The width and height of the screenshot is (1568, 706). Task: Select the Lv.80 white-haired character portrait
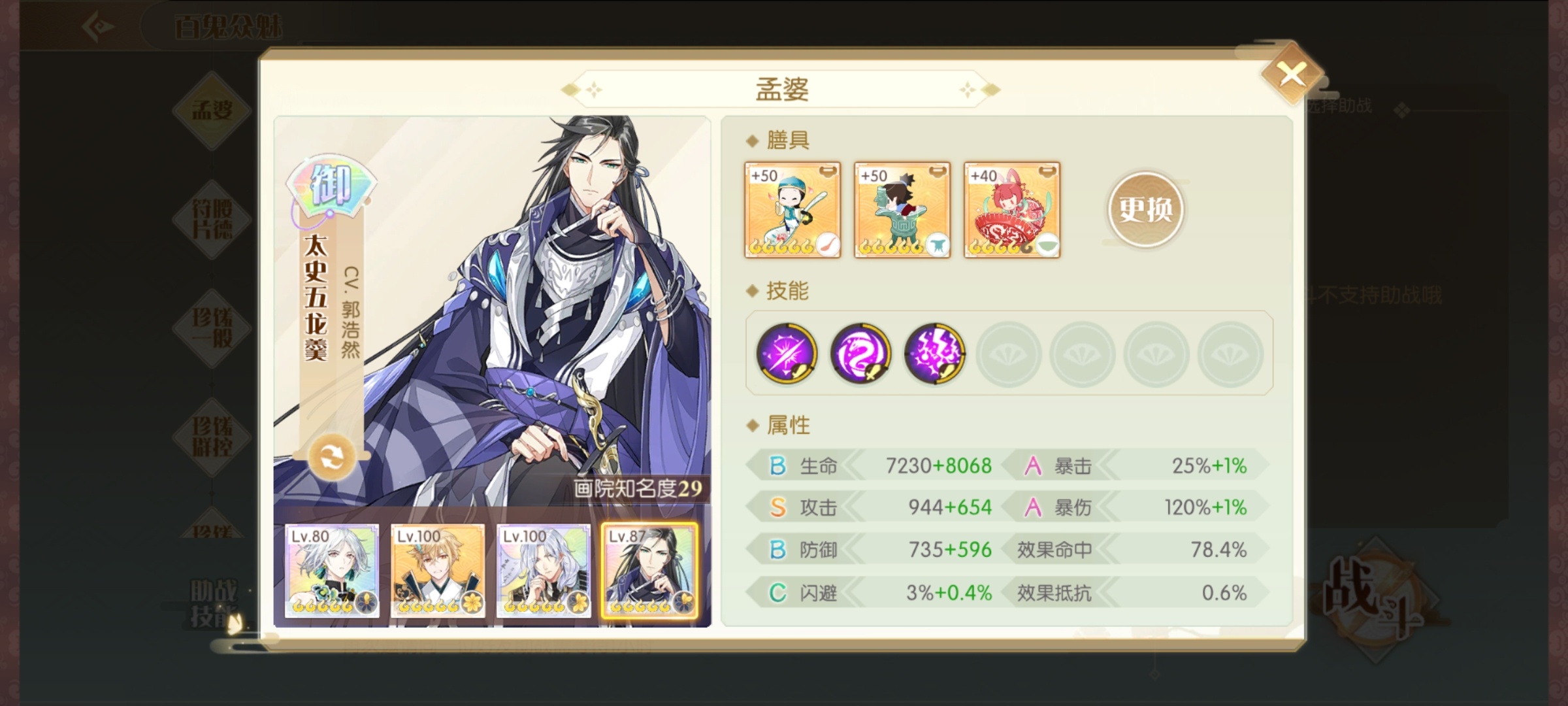point(332,571)
